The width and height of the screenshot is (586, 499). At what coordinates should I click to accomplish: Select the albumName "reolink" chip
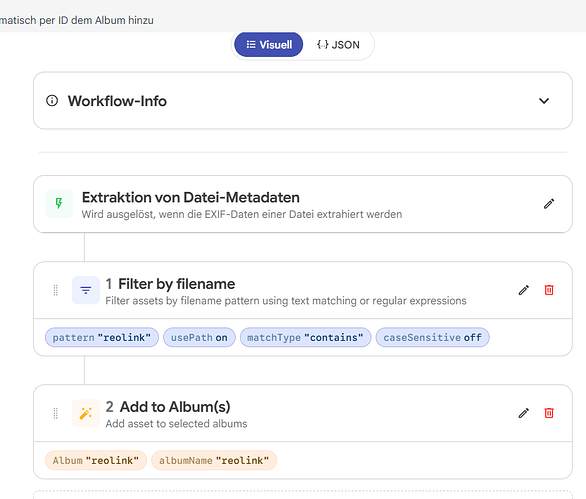(x=214, y=461)
